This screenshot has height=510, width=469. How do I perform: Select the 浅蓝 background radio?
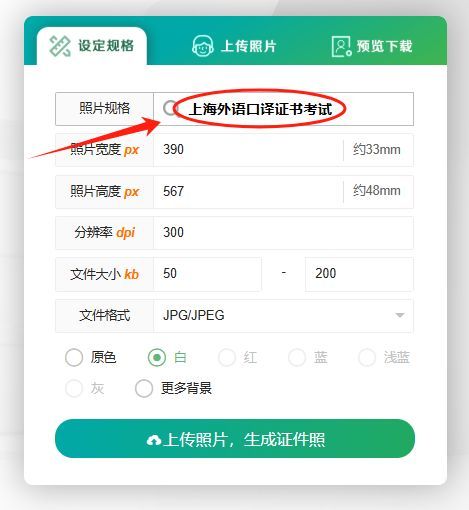[x=367, y=357]
